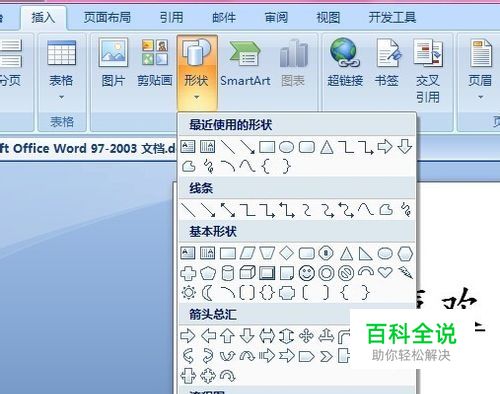Pick the crescent moon shape
This screenshot has width=500, height=394.
[207, 293]
